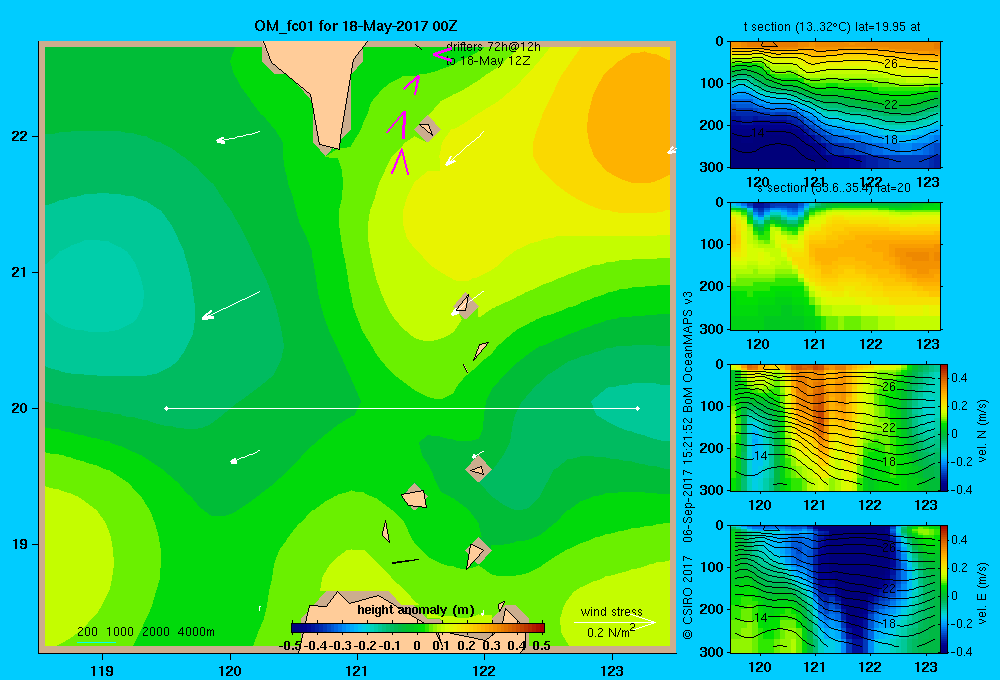Pick the green zero segment of the height anomaly colorbar
This screenshot has width=1000, height=680.
(x=418, y=628)
